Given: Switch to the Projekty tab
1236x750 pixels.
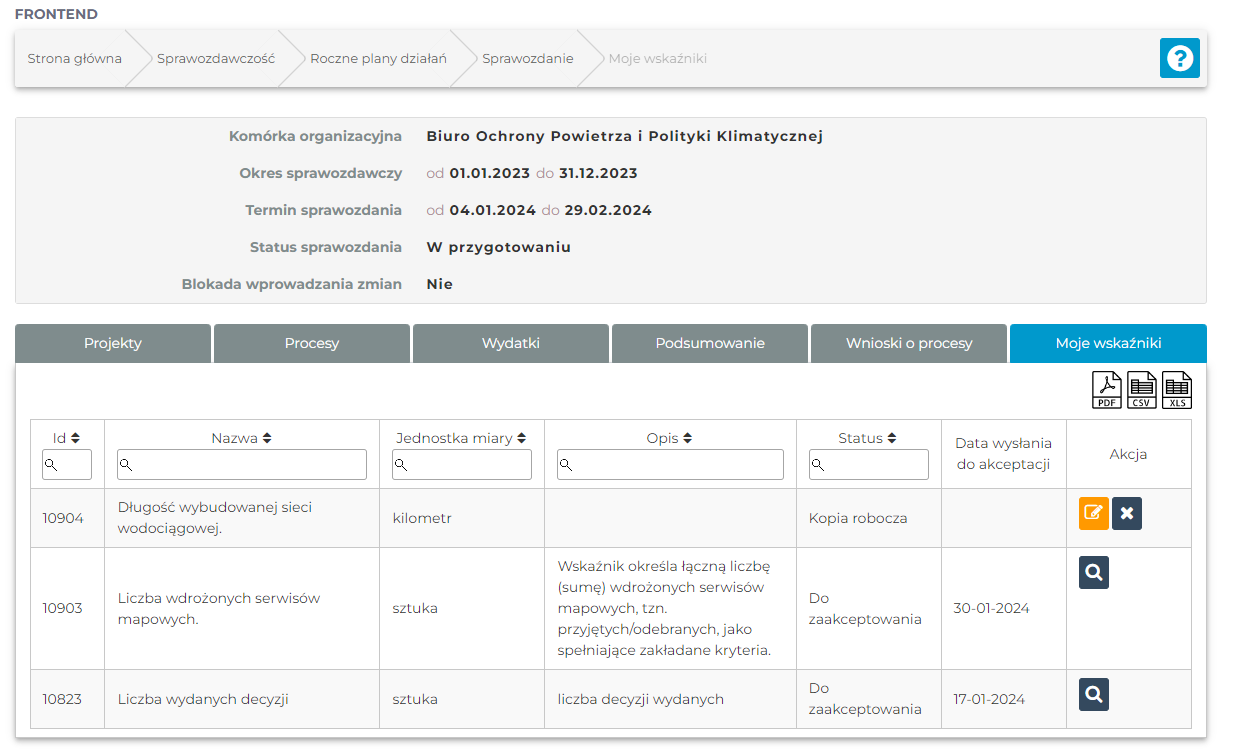Looking at the screenshot, I should (113, 343).
